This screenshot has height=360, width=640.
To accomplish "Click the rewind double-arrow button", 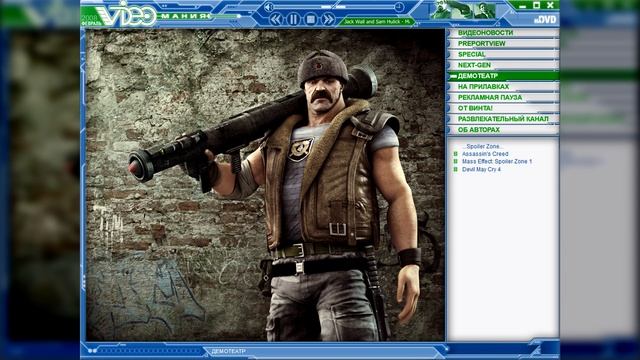I will (276, 19).
